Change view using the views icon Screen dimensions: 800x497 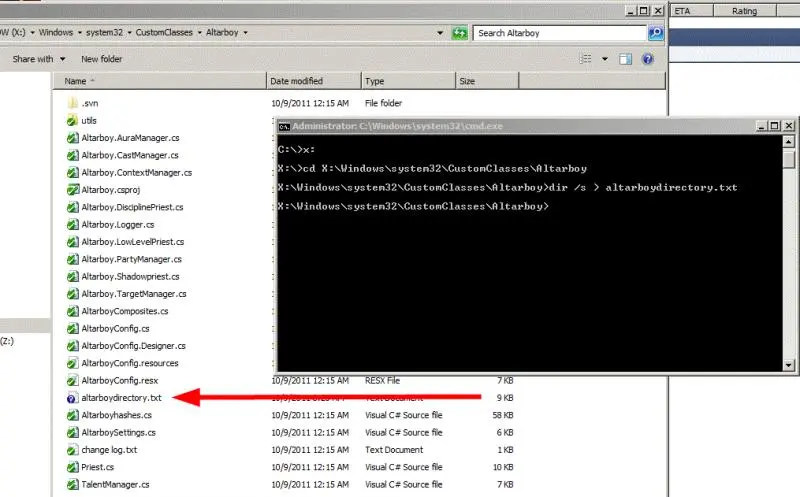(586, 59)
